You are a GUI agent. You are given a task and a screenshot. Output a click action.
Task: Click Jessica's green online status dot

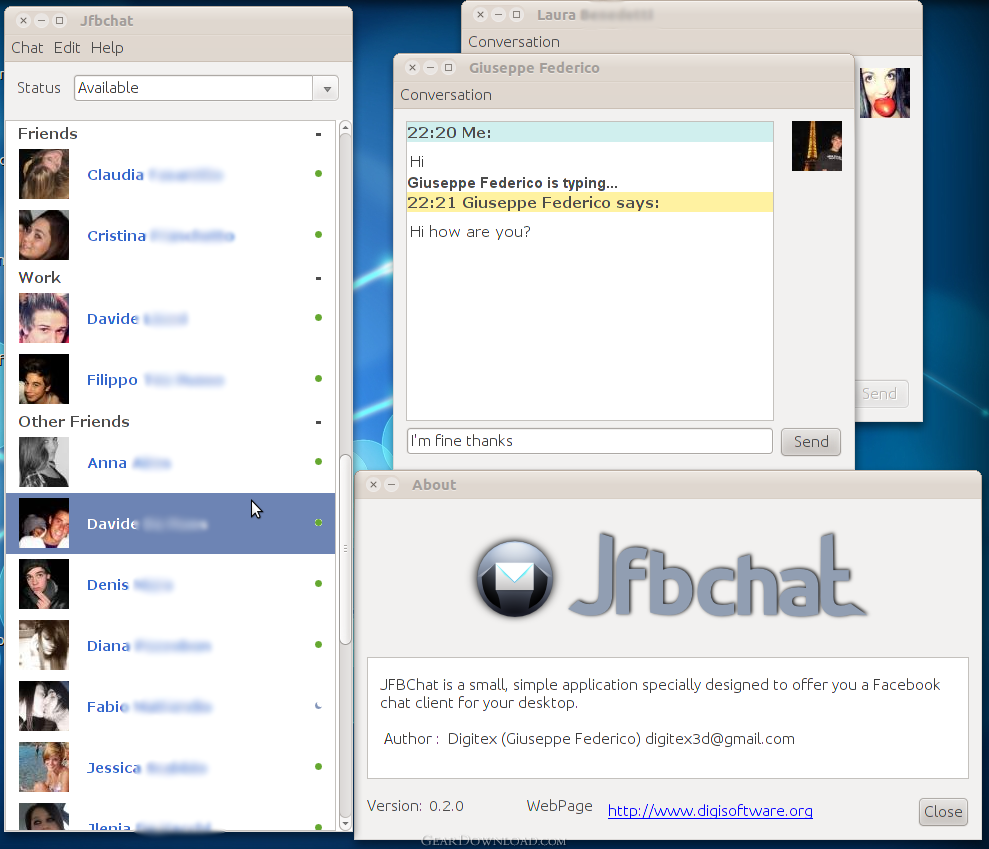point(319,766)
